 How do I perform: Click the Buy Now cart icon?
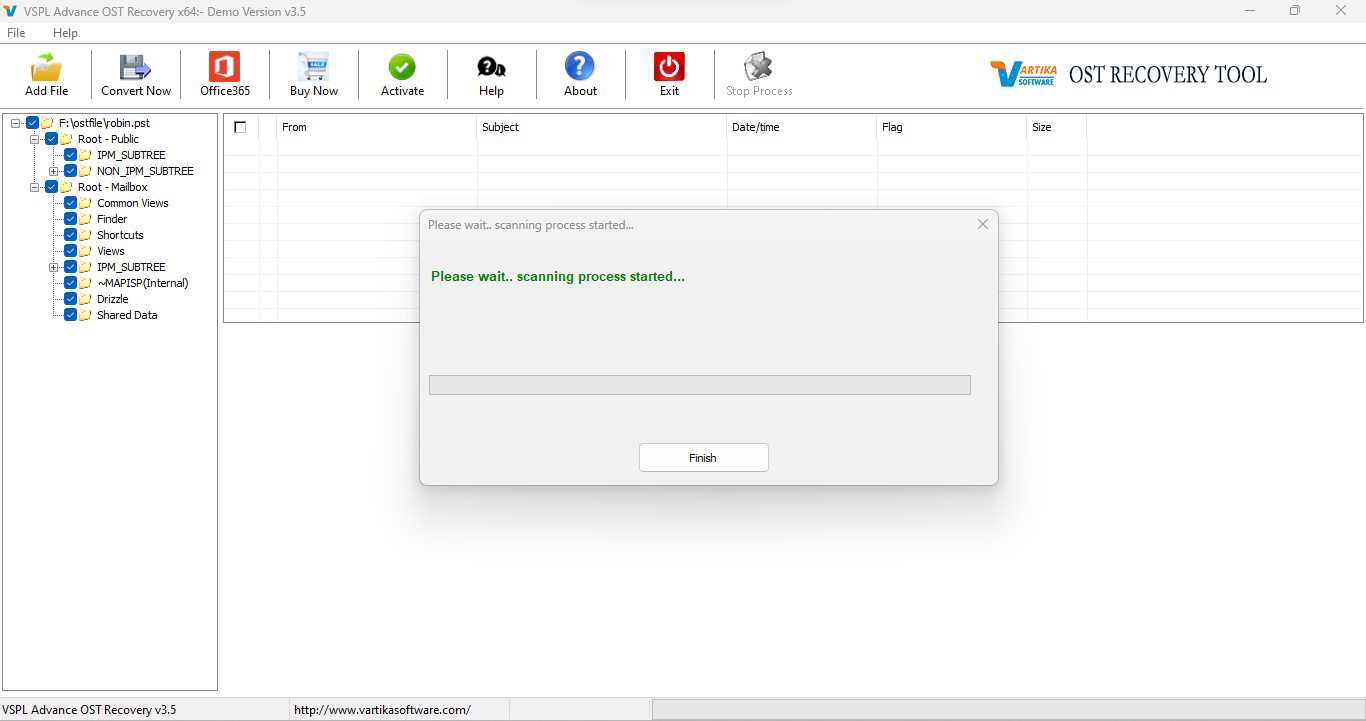[313, 67]
